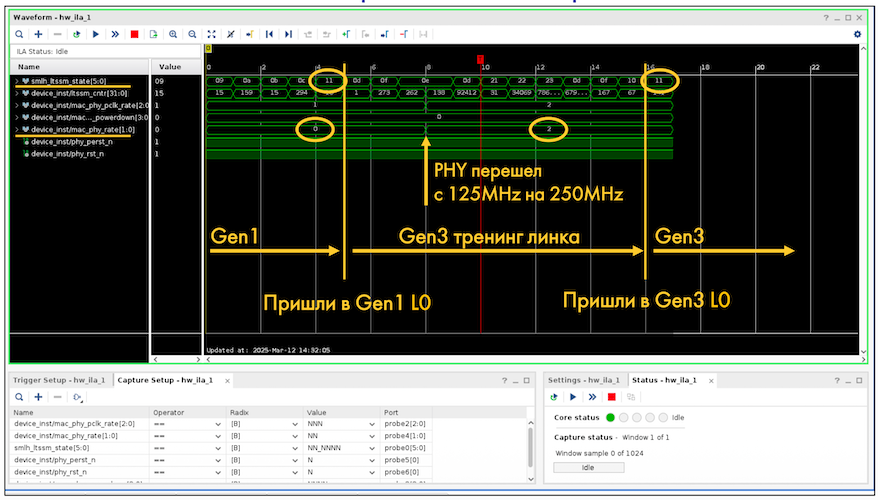This screenshot has height=500, width=880.
Task: Open help for Capture Setup panel
Action: click(x=504, y=380)
